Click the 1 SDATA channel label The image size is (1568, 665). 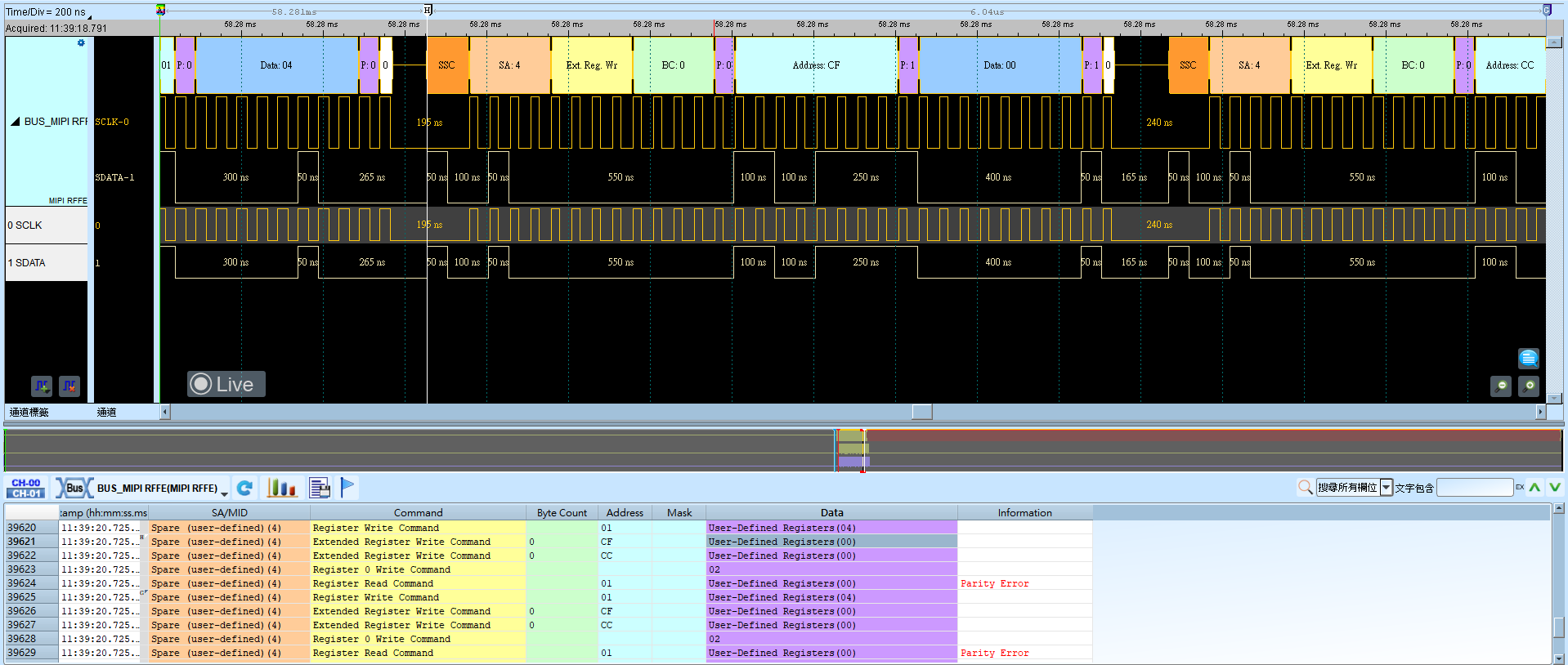click(46, 263)
